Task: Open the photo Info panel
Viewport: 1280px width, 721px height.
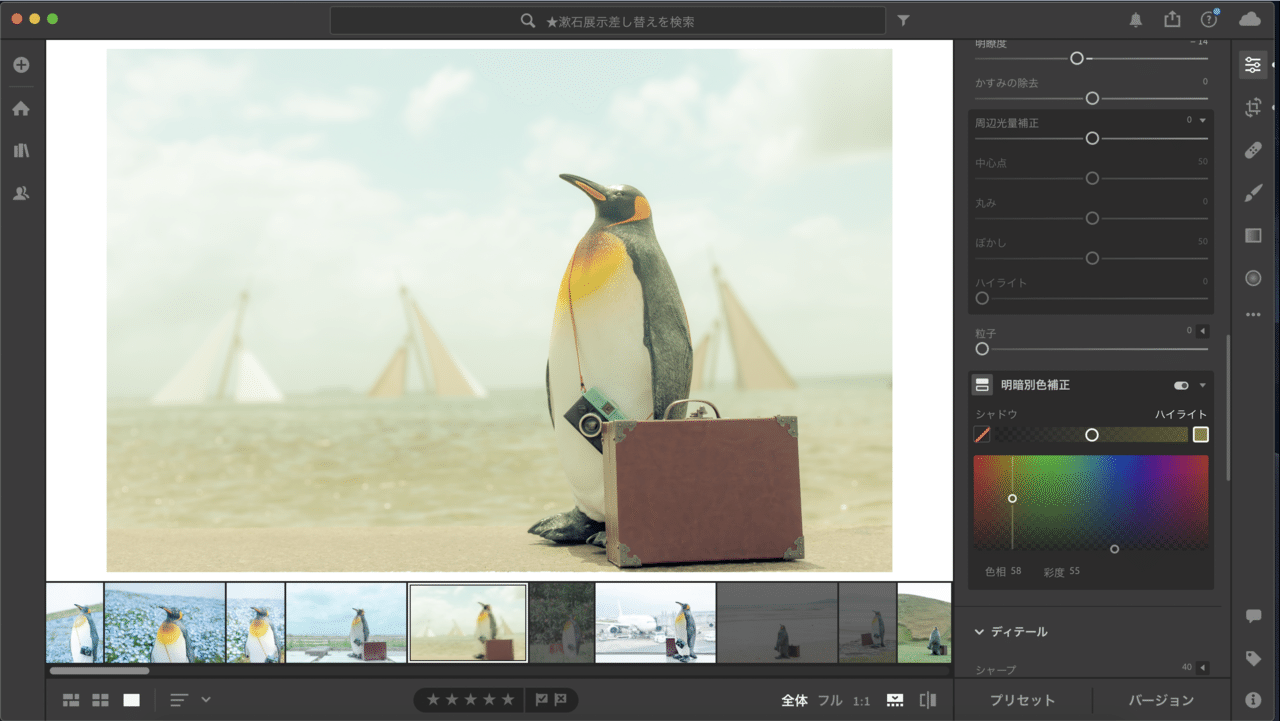Action: click(1253, 700)
